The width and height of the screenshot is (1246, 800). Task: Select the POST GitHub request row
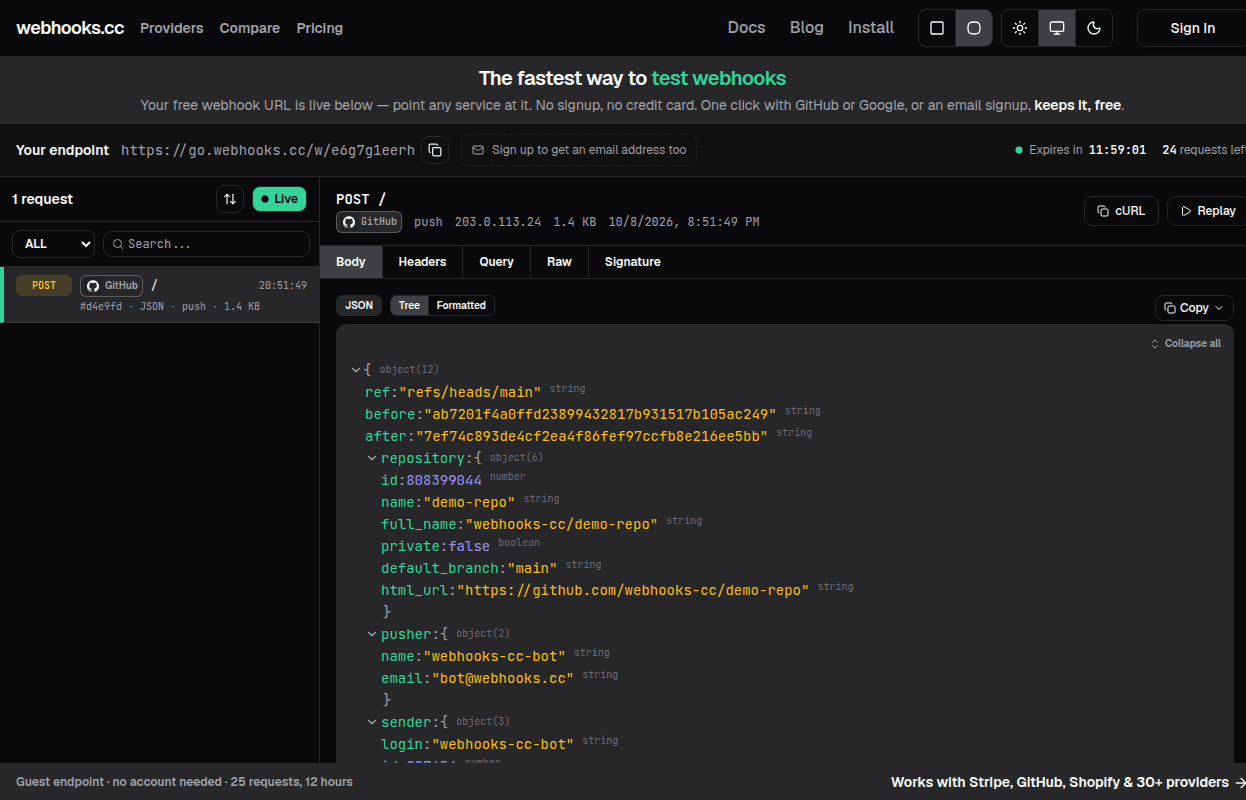pos(160,295)
